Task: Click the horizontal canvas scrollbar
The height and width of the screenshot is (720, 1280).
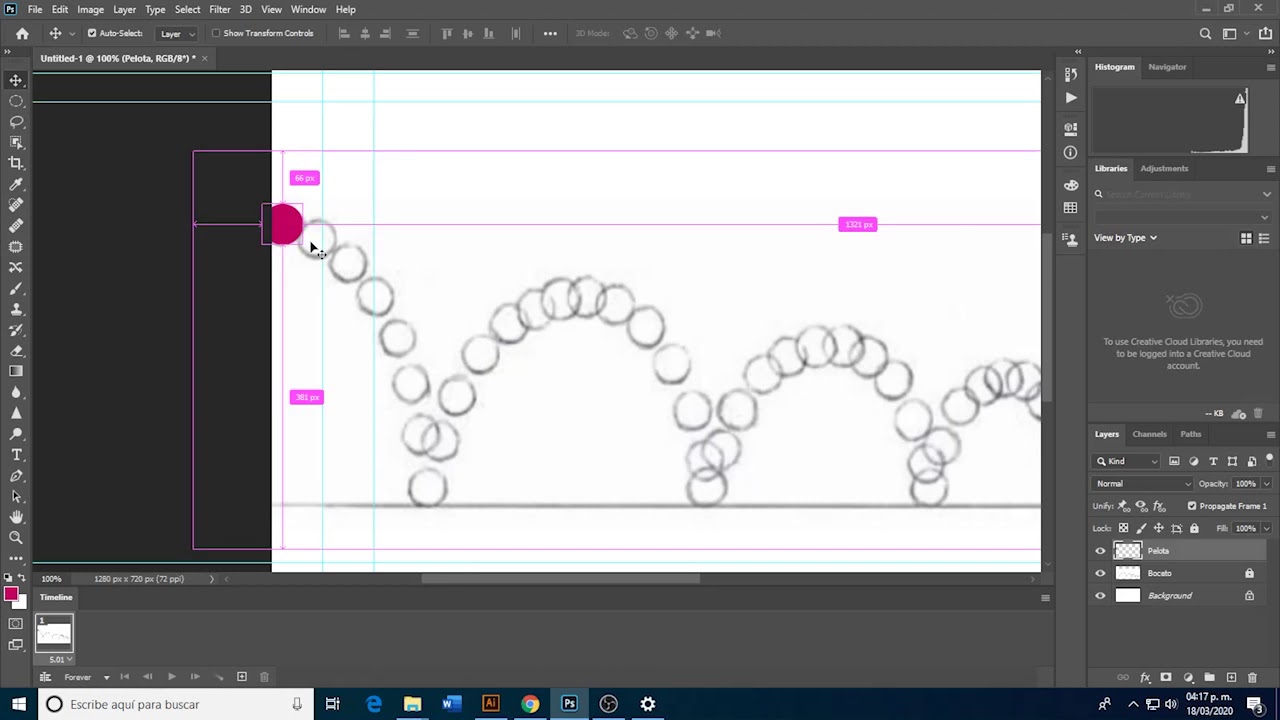Action: point(560,579)
